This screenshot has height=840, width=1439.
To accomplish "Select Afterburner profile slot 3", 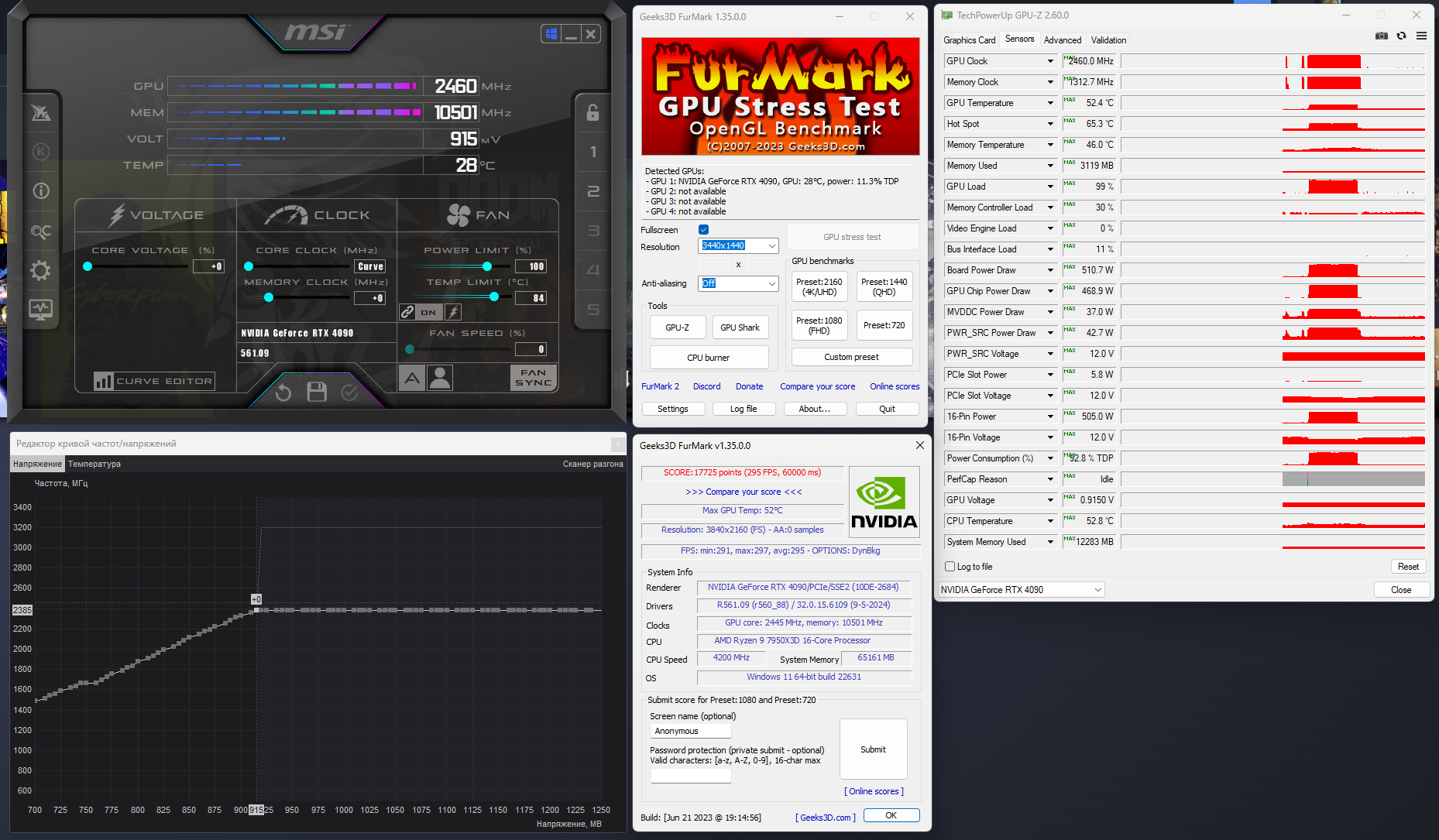I will 593,231.
